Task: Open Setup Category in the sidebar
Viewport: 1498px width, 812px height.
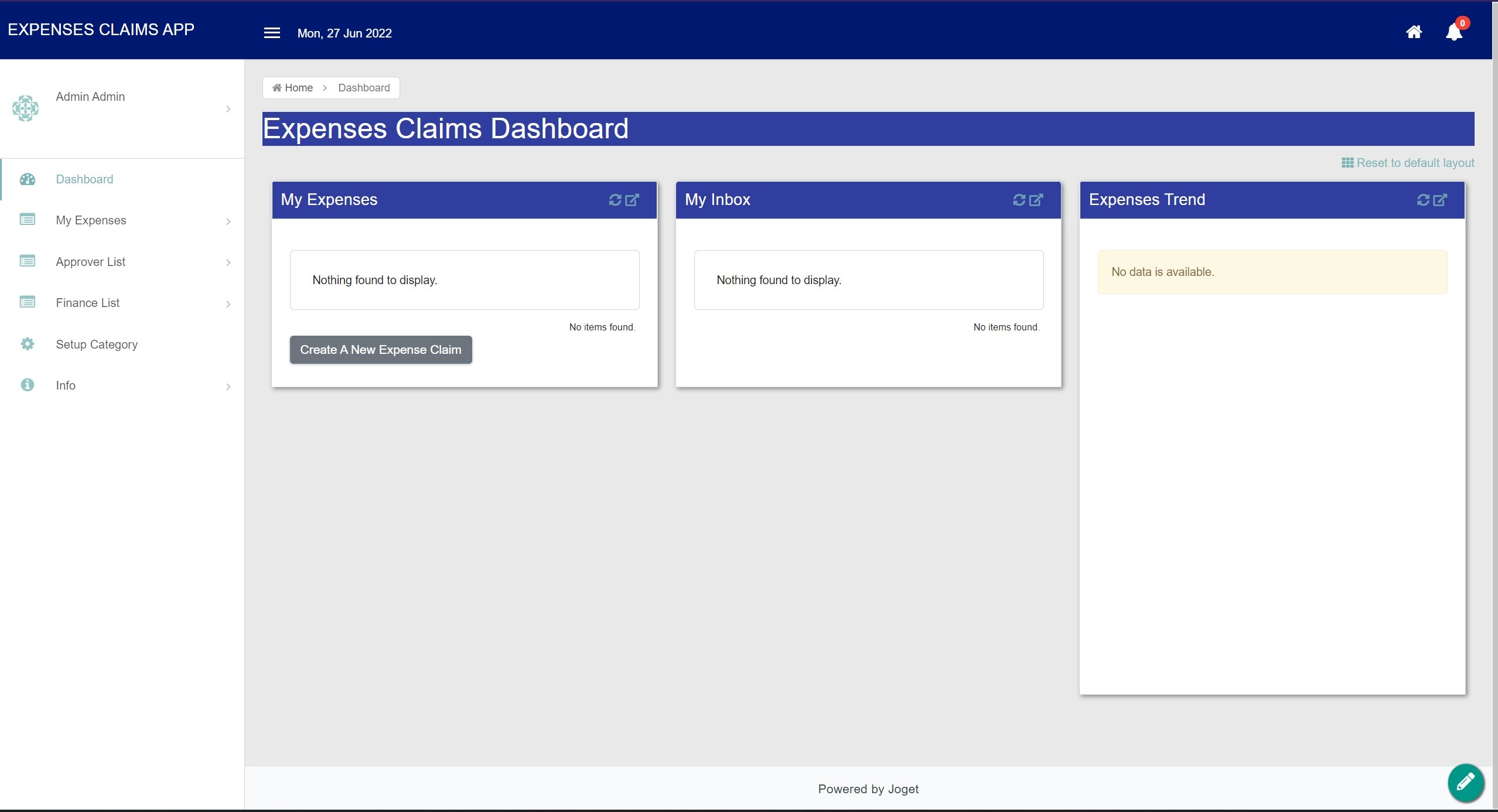Action: (x=97, y=344)
